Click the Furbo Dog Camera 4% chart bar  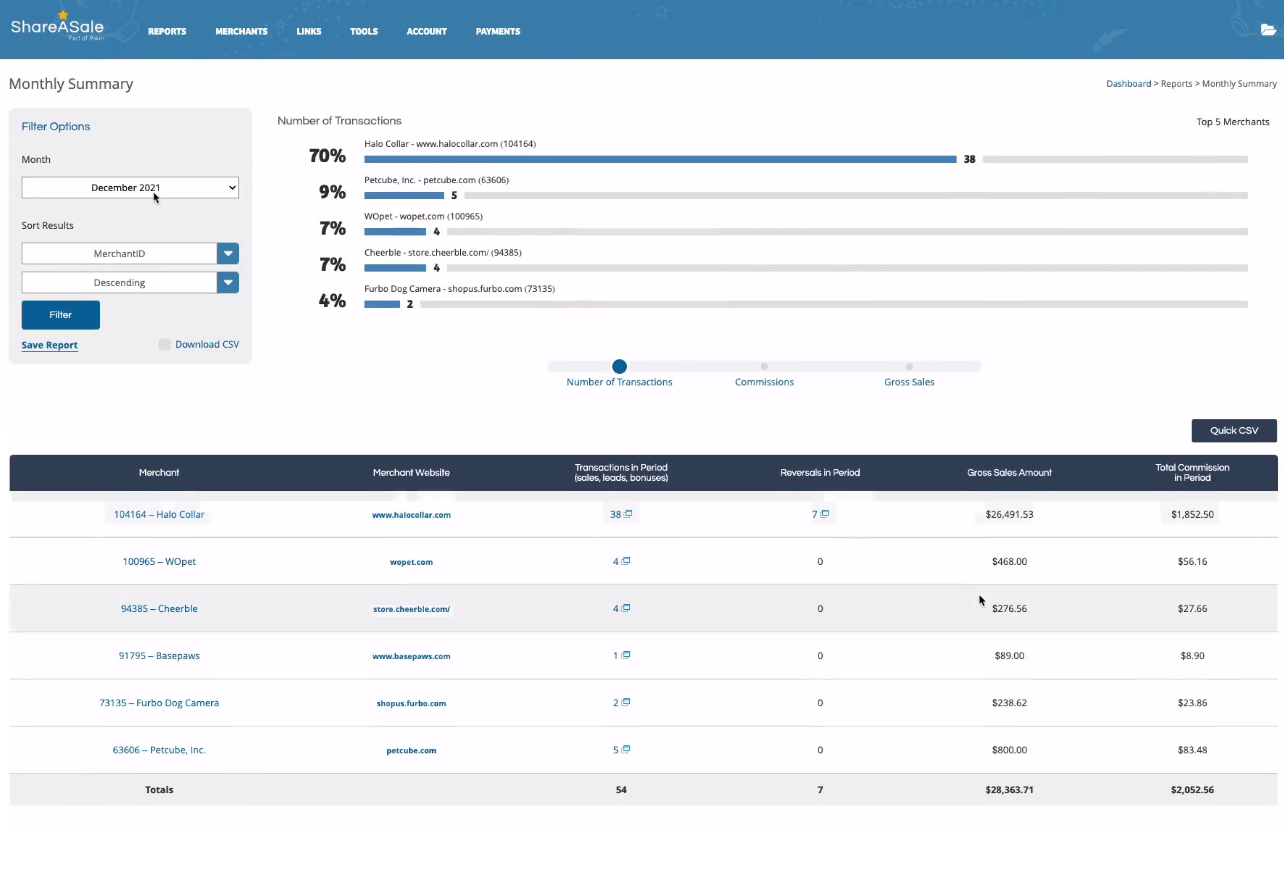[x=382, y=304]
